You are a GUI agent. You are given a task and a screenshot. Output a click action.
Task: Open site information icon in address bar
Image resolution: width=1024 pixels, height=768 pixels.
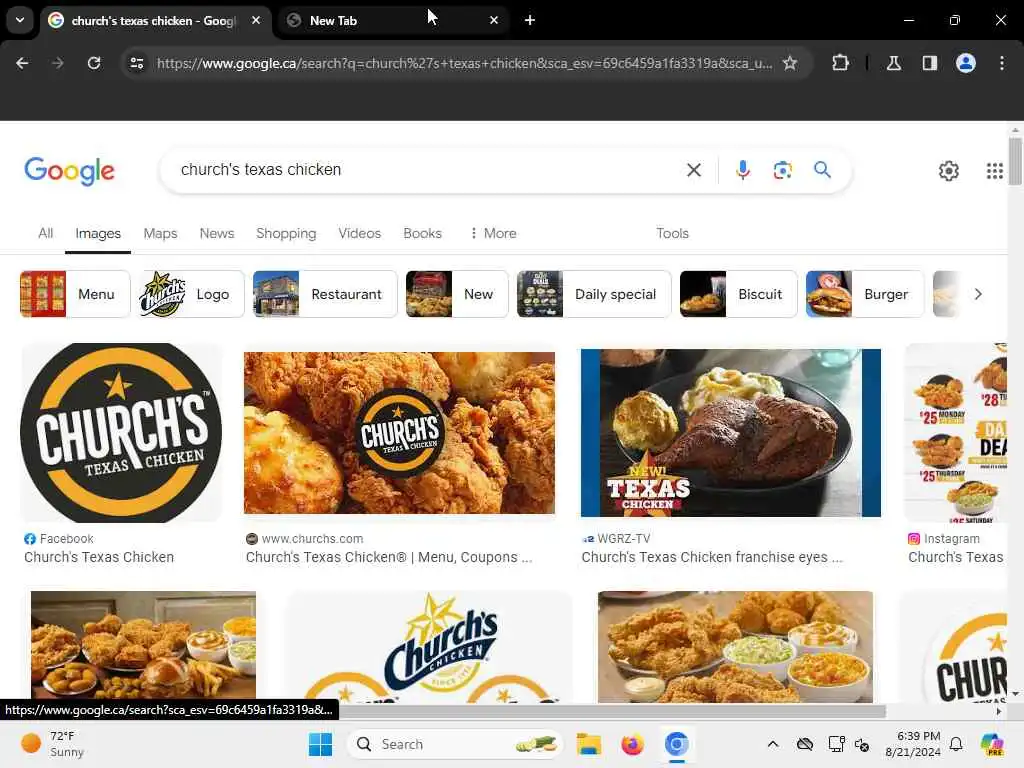137,63
